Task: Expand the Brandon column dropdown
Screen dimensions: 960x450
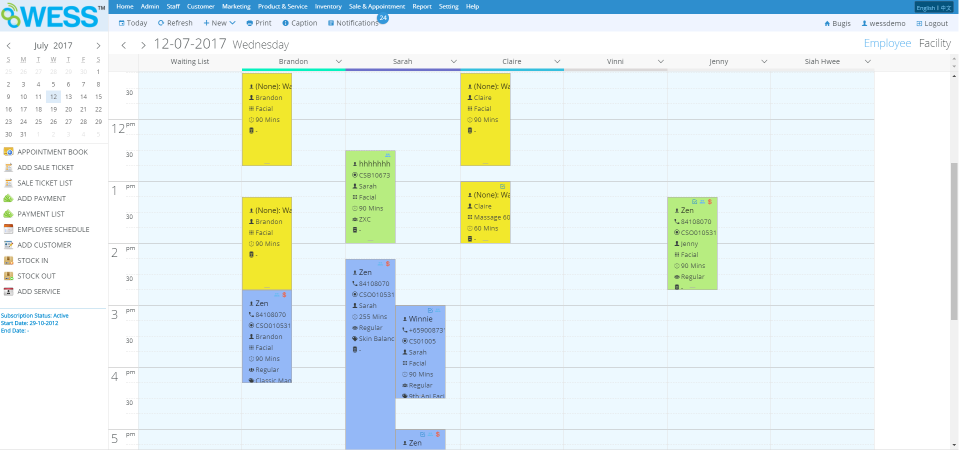Action: 339,62
